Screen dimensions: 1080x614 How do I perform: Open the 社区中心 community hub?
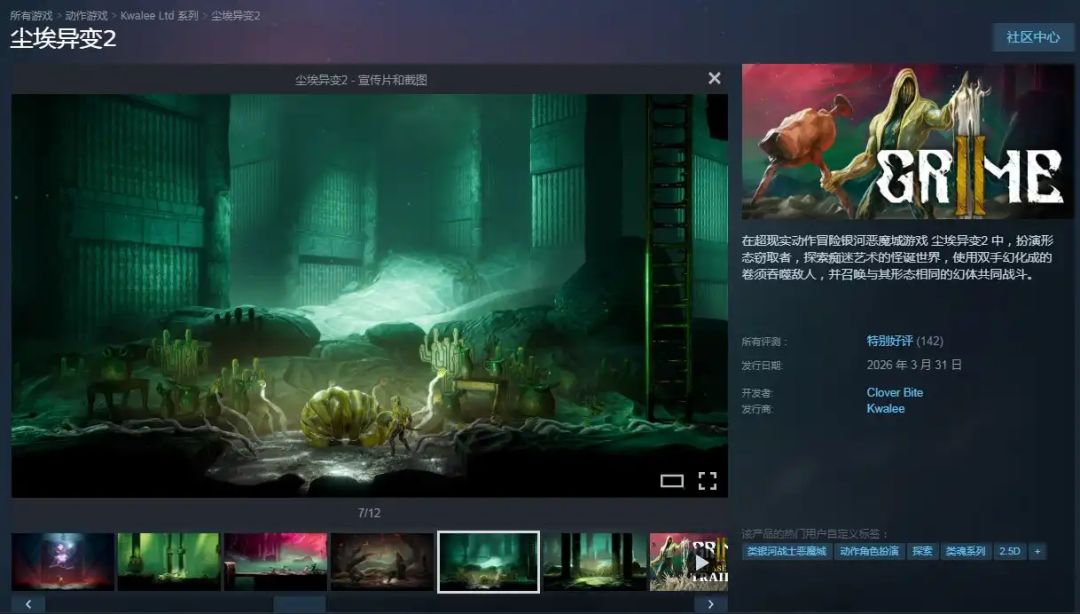1032,37
